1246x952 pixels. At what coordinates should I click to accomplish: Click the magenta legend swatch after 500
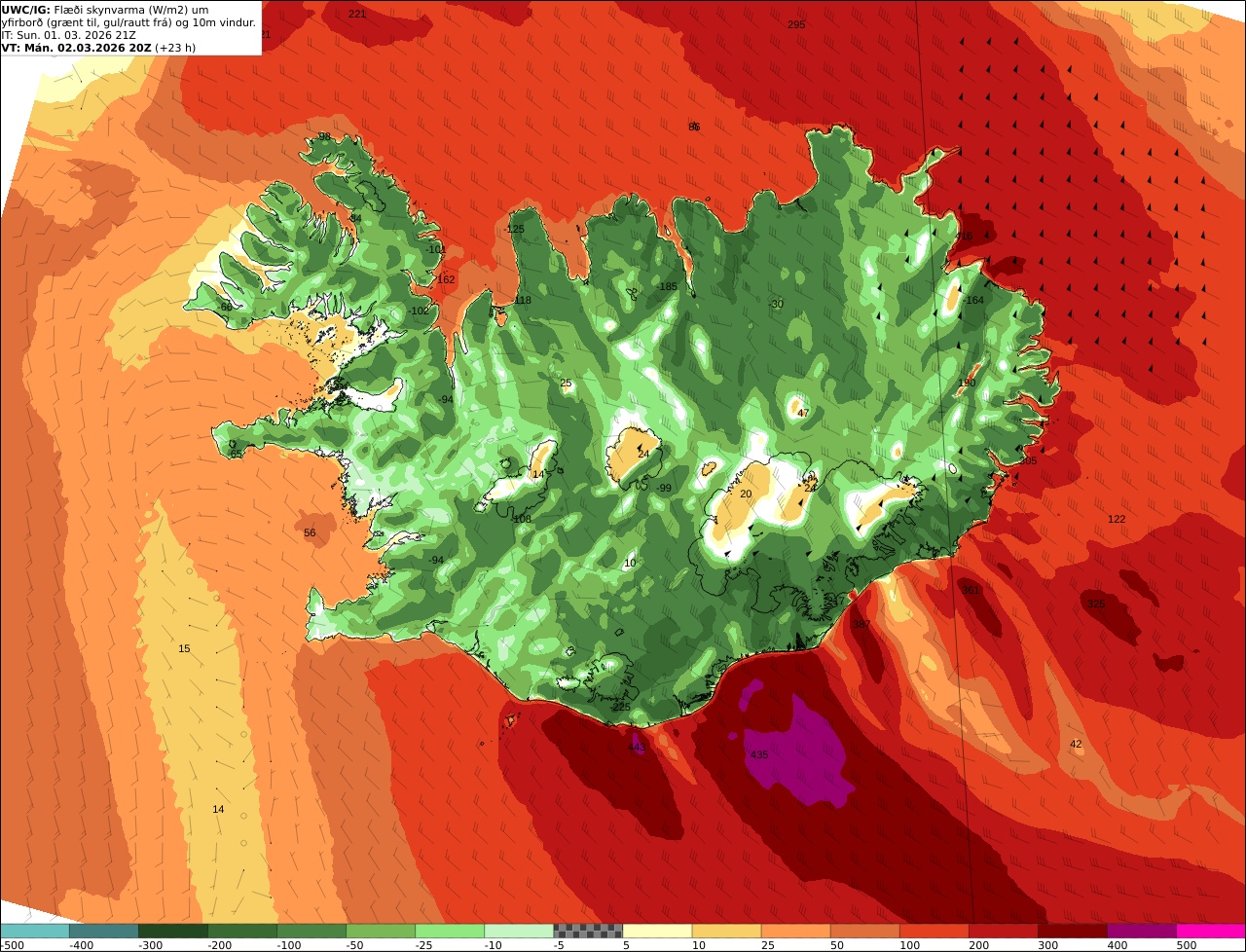tap(1211, 931)
